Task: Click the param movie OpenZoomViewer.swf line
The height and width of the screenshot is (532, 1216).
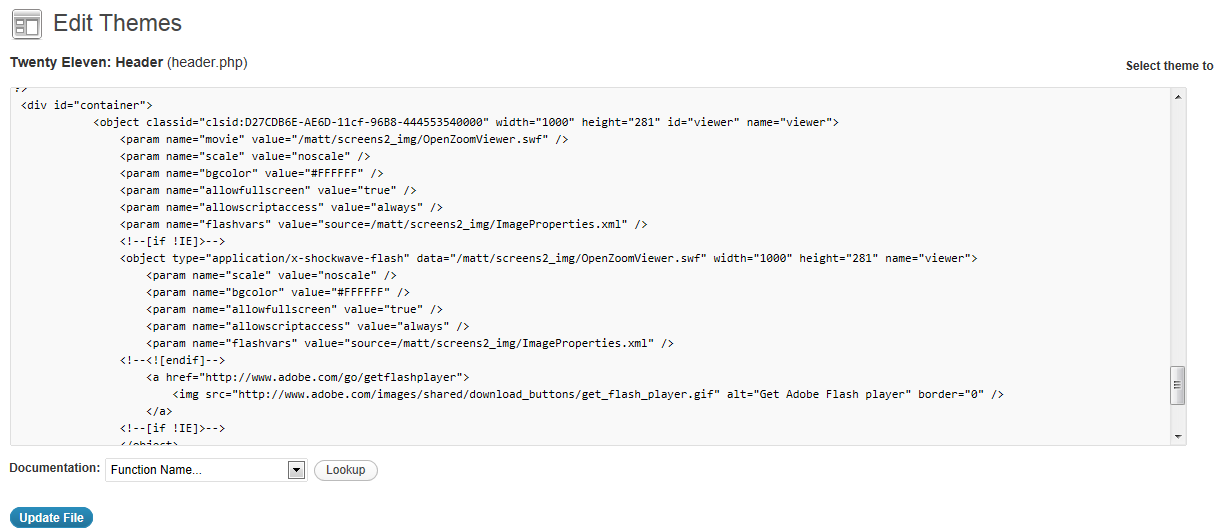Action: 344,139
